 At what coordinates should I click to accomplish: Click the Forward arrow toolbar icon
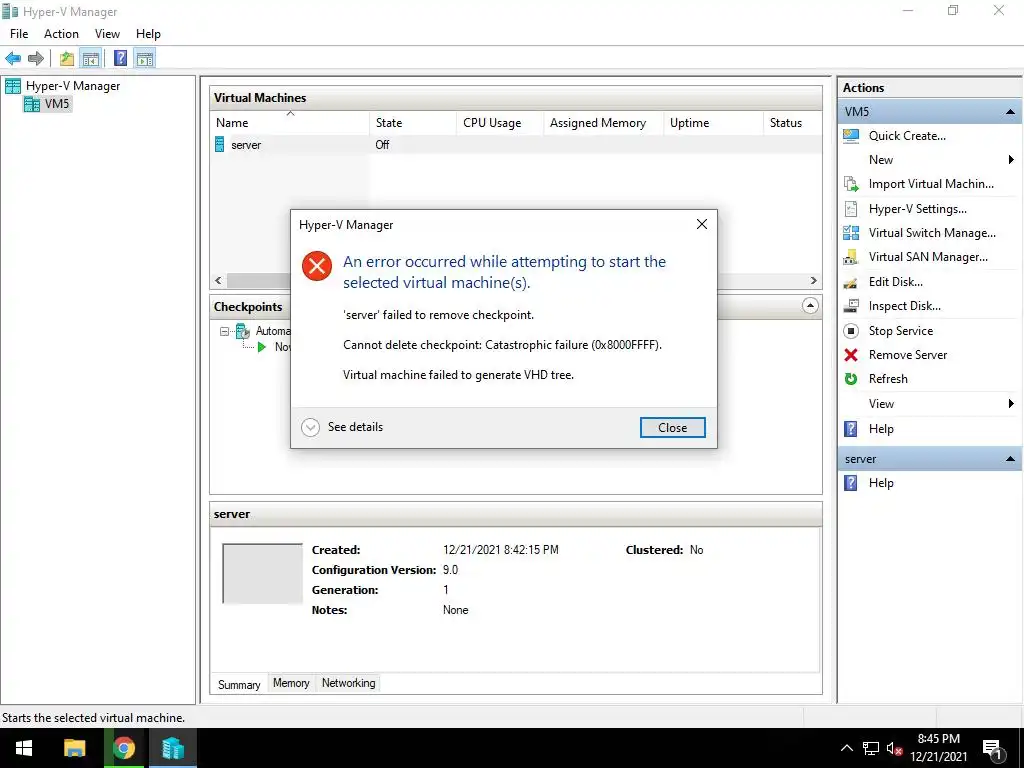tap(36, 59)
